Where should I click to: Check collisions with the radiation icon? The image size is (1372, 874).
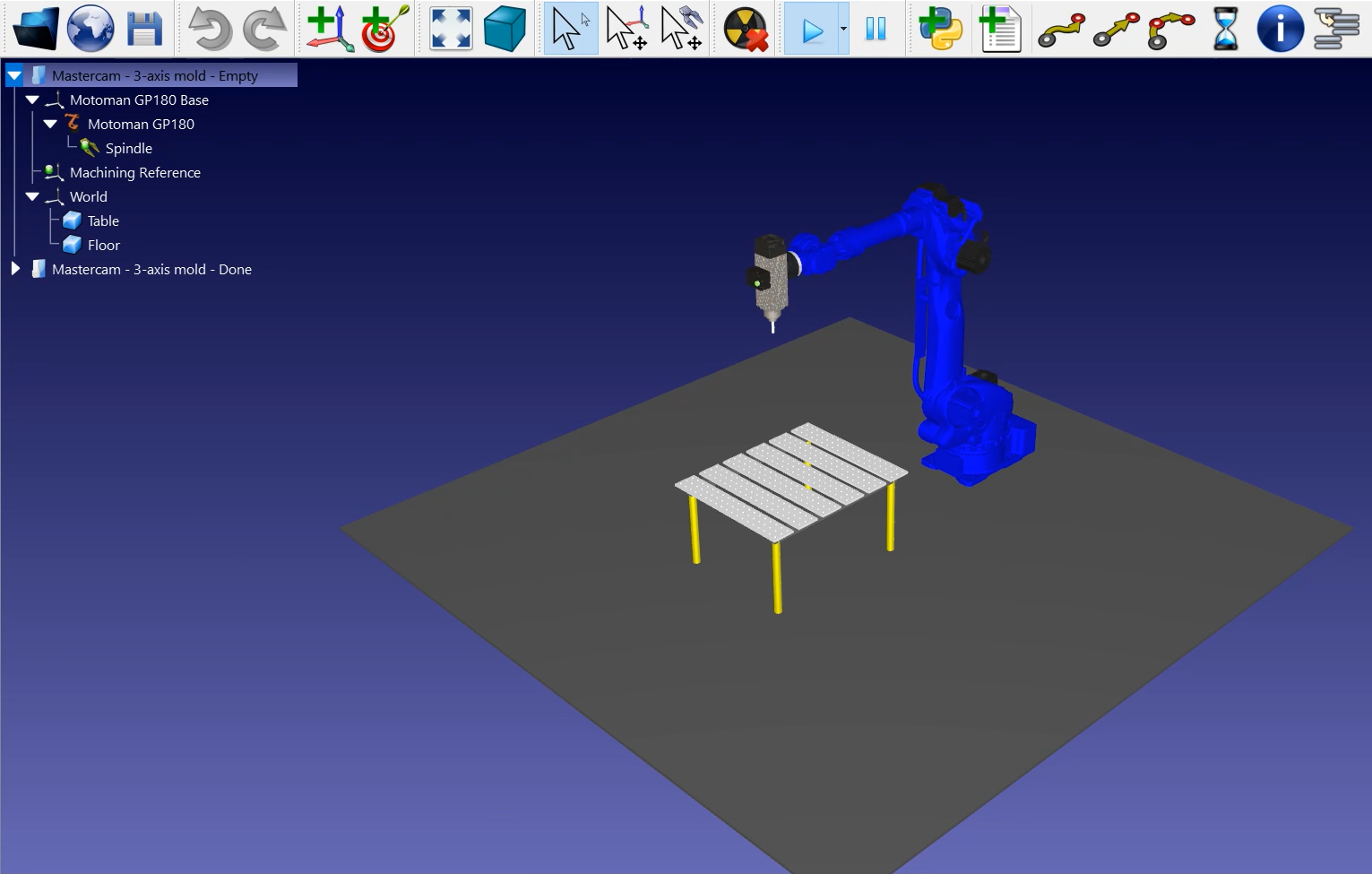tap(746, 29)
